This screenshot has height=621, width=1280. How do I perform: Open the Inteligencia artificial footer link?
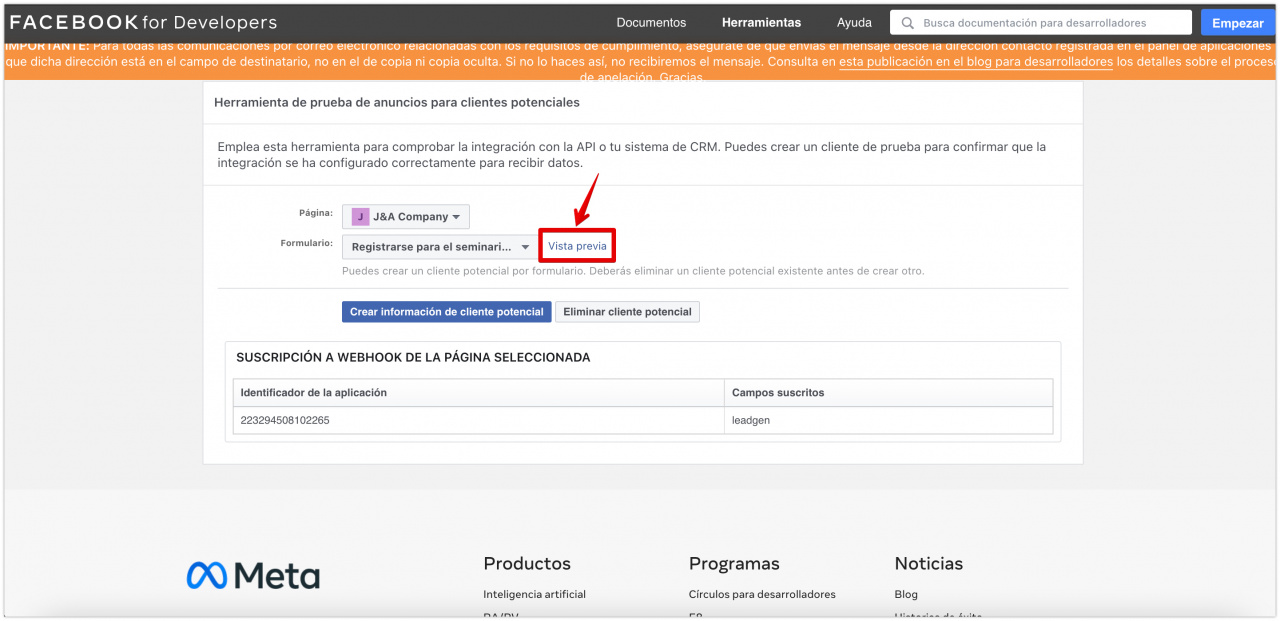534,594
